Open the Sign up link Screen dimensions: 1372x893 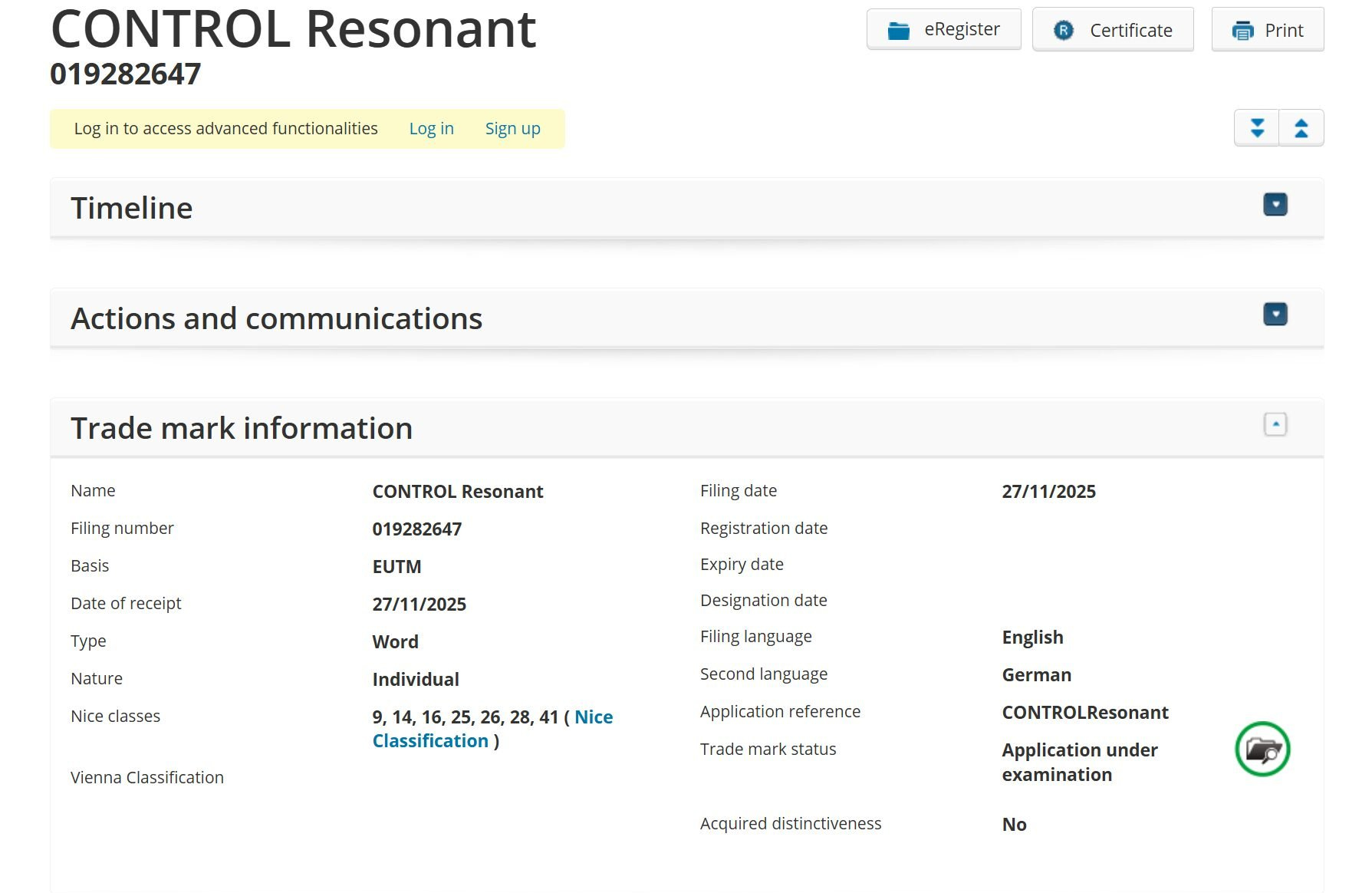coord(512,129)
